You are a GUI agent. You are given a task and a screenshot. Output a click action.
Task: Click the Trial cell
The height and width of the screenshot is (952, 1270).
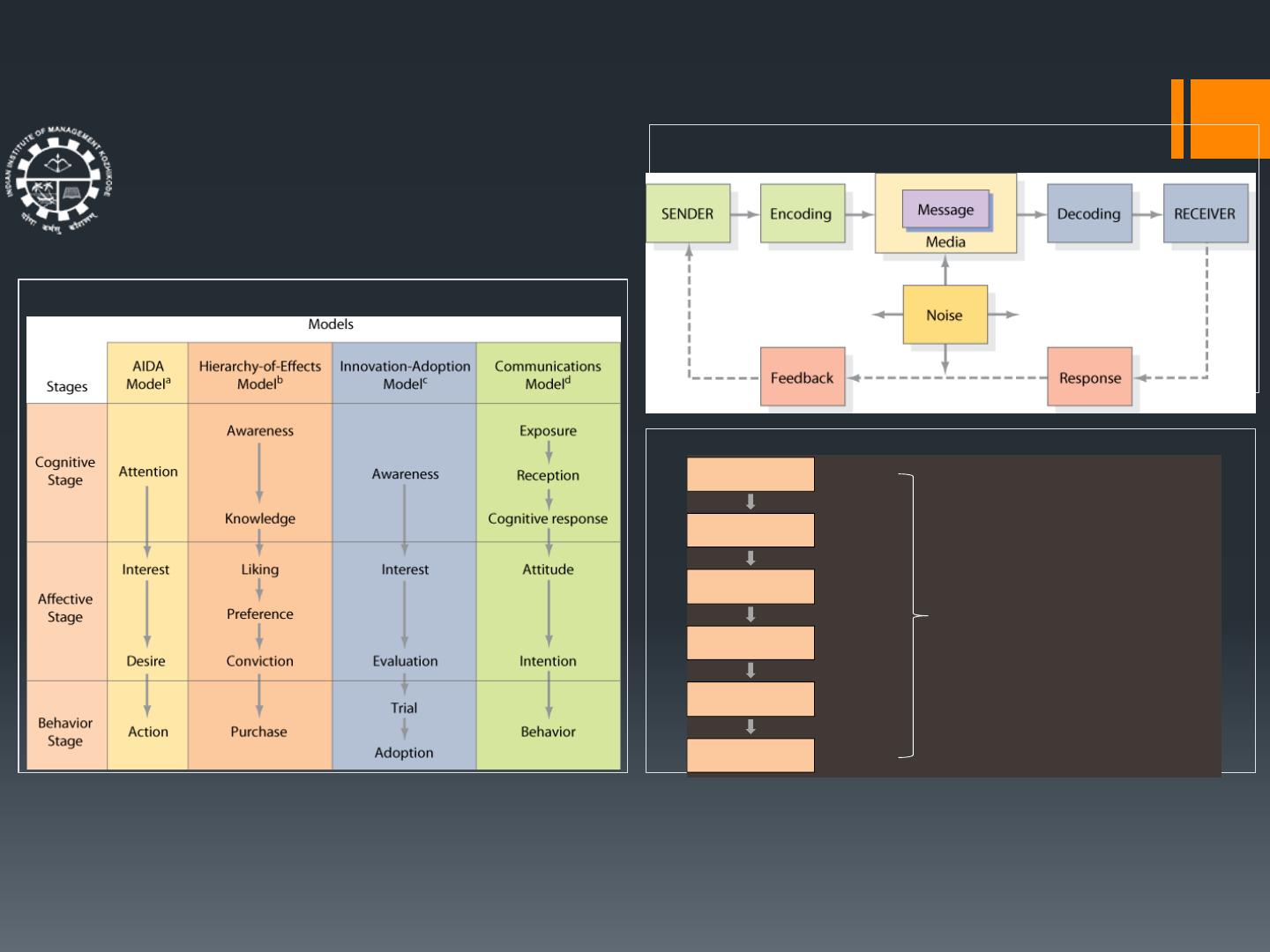coord(404,708)
